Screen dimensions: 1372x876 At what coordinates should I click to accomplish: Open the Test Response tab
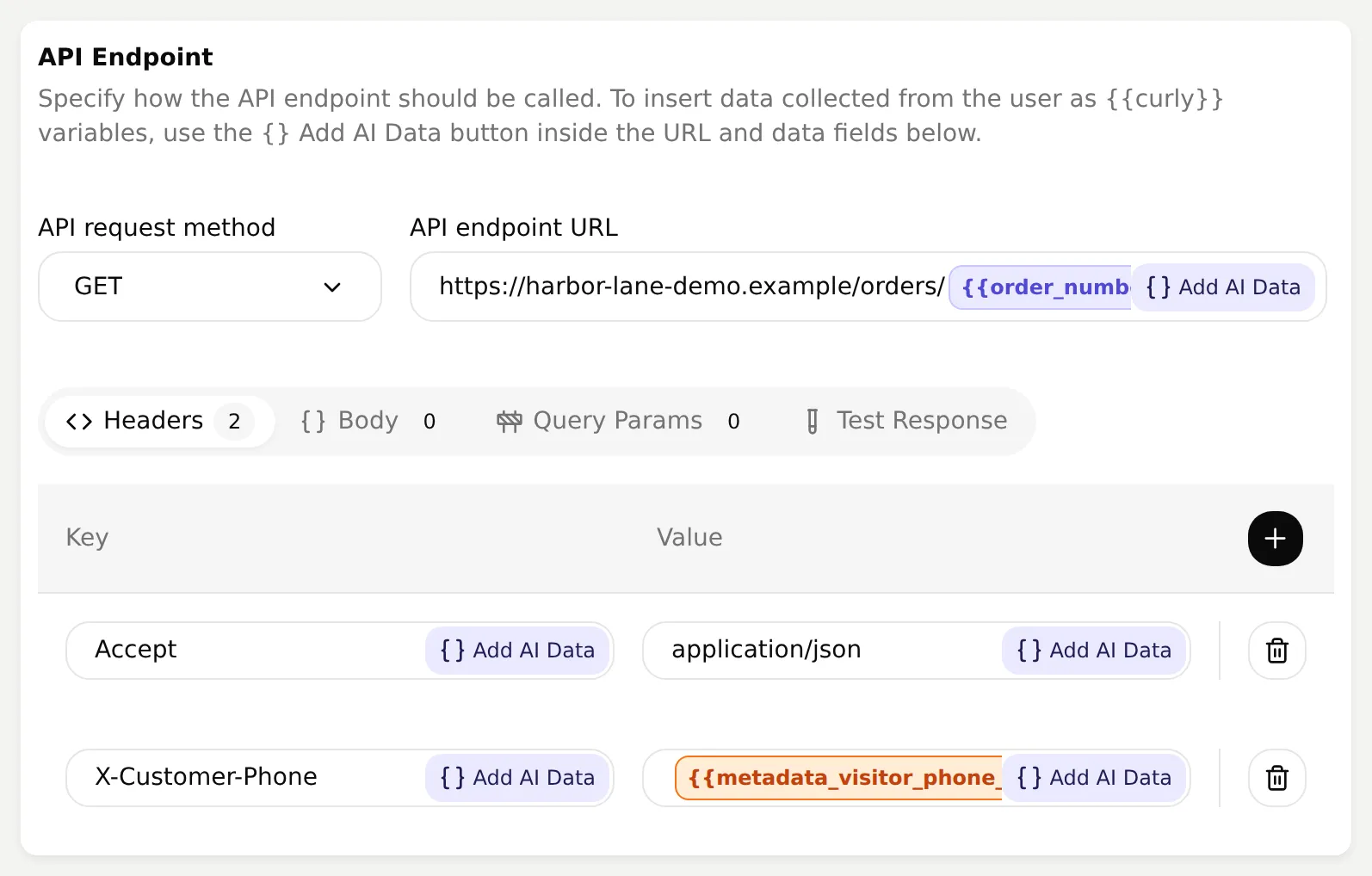tap(907, 421)
